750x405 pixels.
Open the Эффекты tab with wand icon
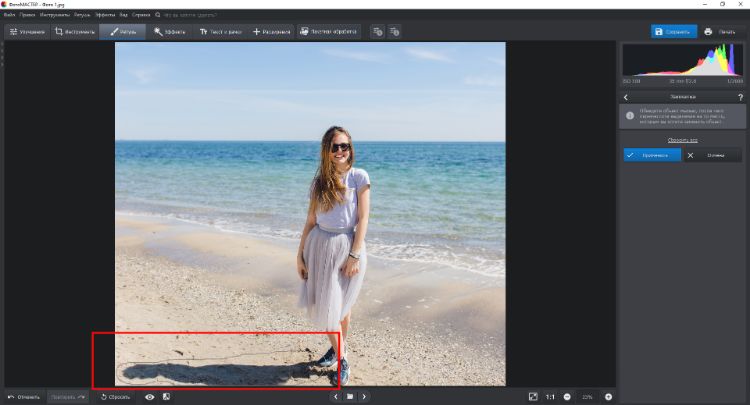(169, 32)
